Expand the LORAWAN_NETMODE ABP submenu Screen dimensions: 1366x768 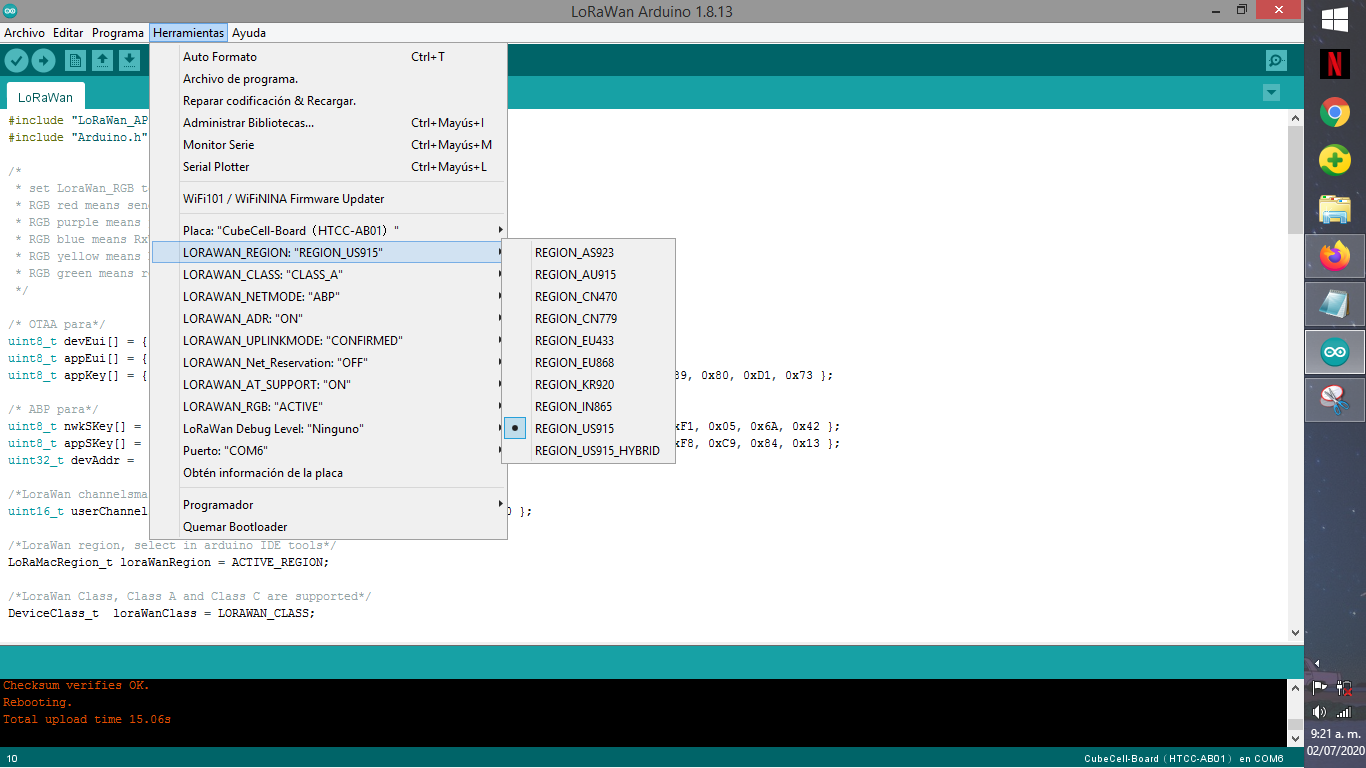click(329, 297)
